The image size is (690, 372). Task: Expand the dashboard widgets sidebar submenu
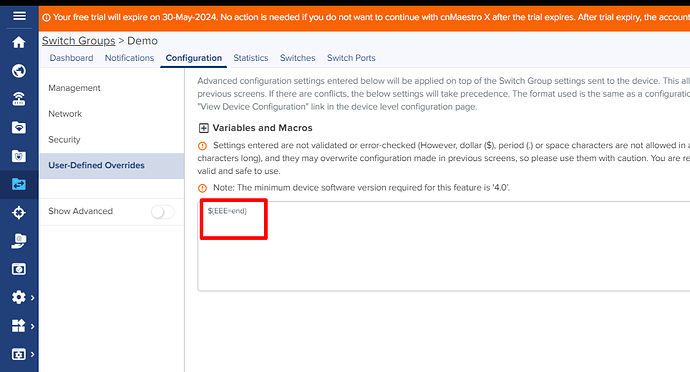[23, 326]
